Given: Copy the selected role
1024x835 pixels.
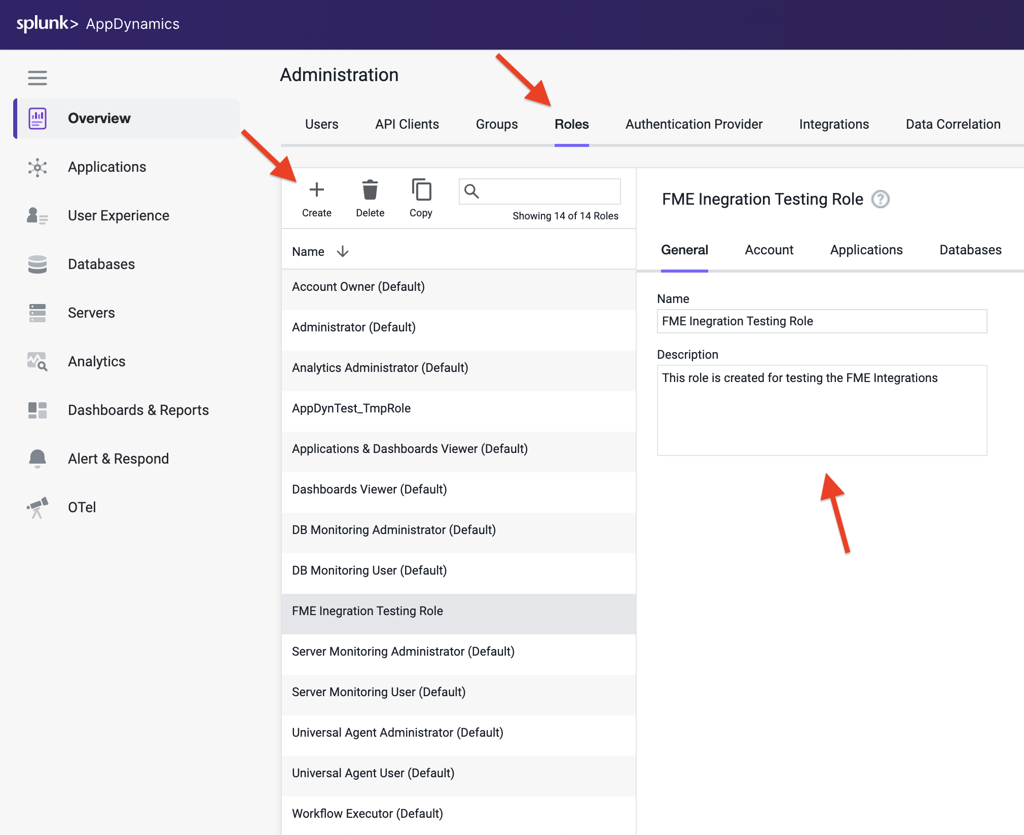Looking at the screenshot, I should [421, 190].
